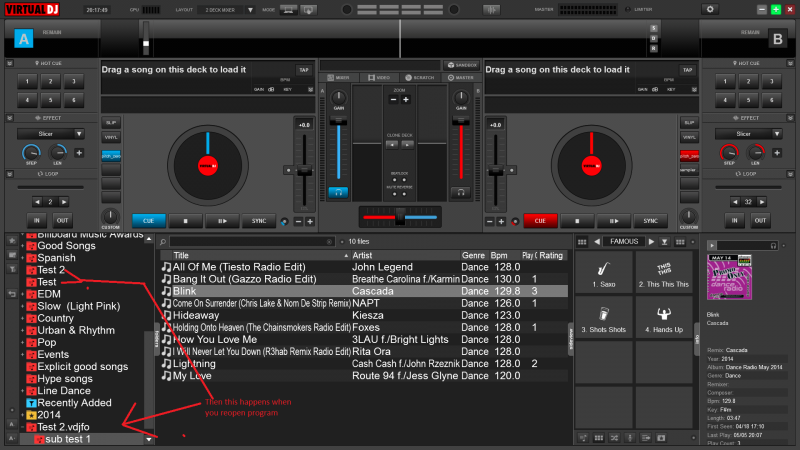Toggle VINYL mode on deck A
This screenshot has height=450, width=800.
(111, 137)
